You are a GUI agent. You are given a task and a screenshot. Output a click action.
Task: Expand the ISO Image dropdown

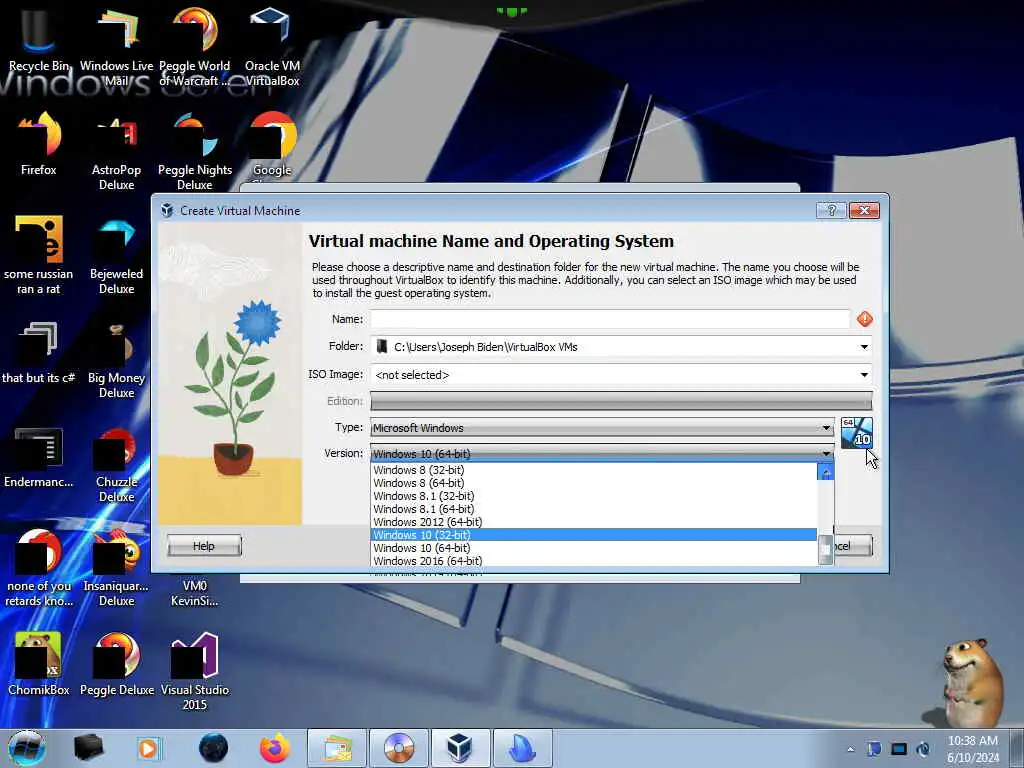click(x=864, y=375)
